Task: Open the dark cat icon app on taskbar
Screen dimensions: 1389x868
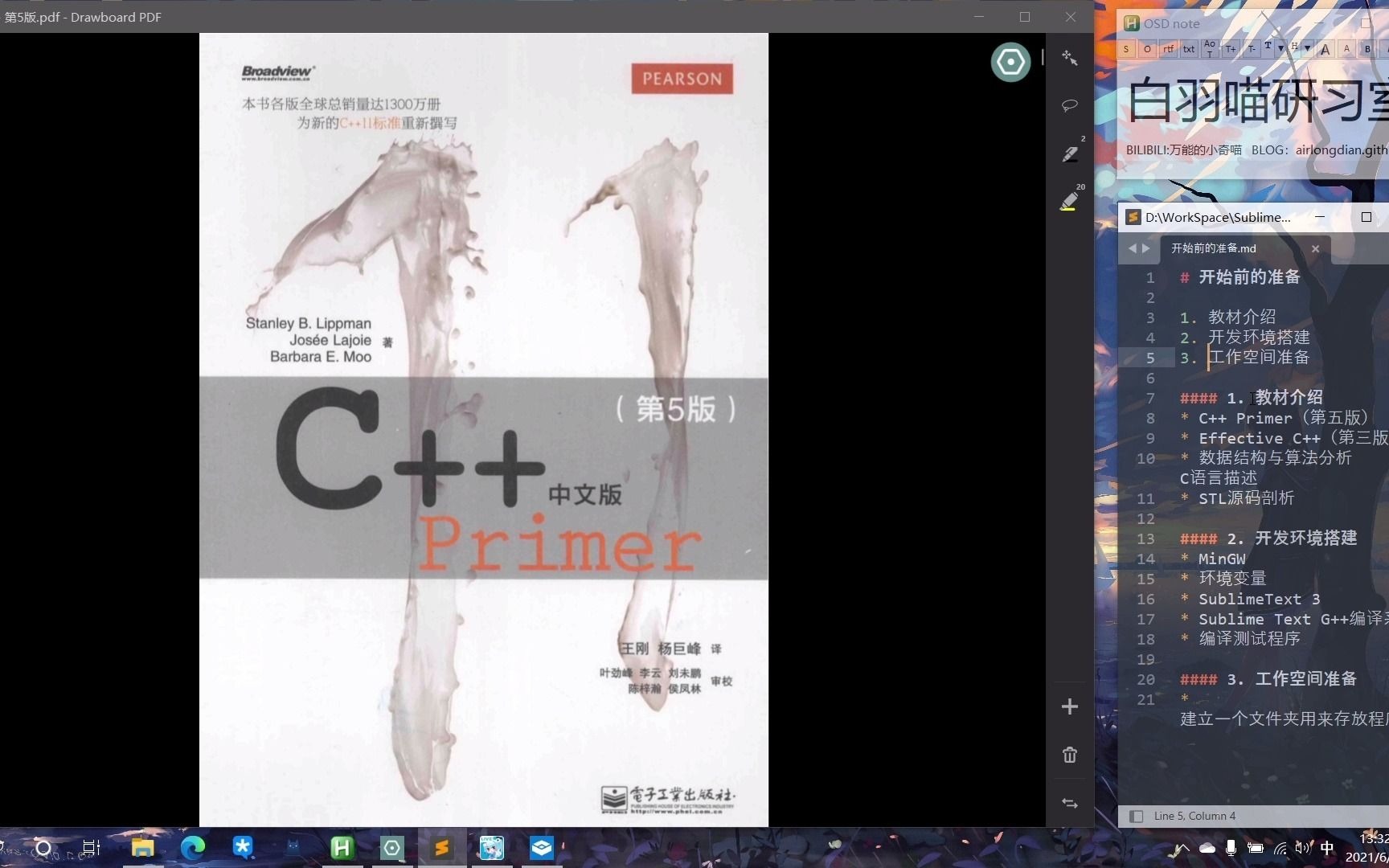Action: (x=293, y=847)
